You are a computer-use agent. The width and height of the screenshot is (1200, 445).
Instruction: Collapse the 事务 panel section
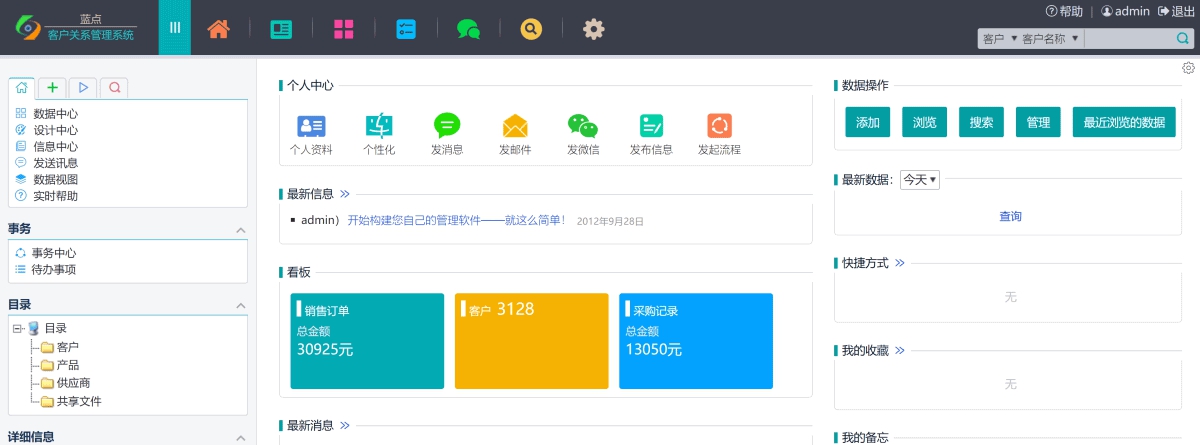tap(240, 230)
